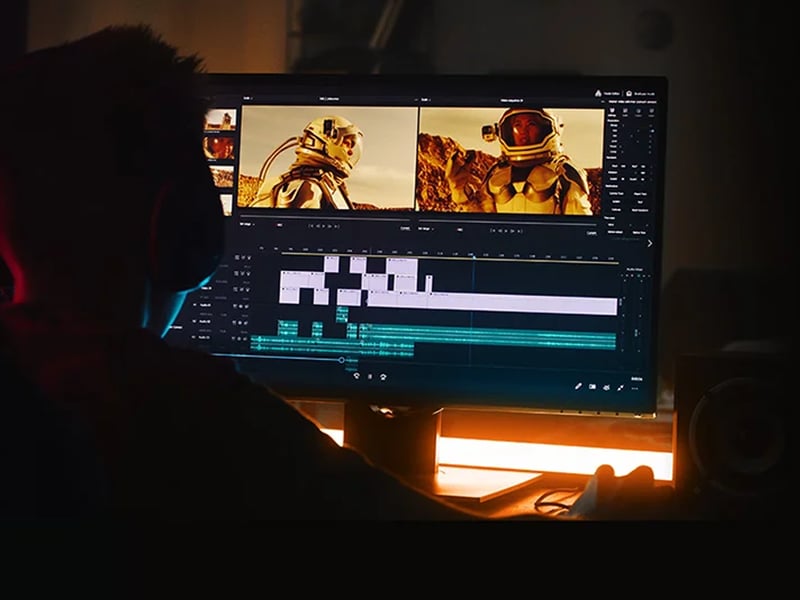Open the dropdown below the source viewer
800x600 pixels.
click(247, 223)
